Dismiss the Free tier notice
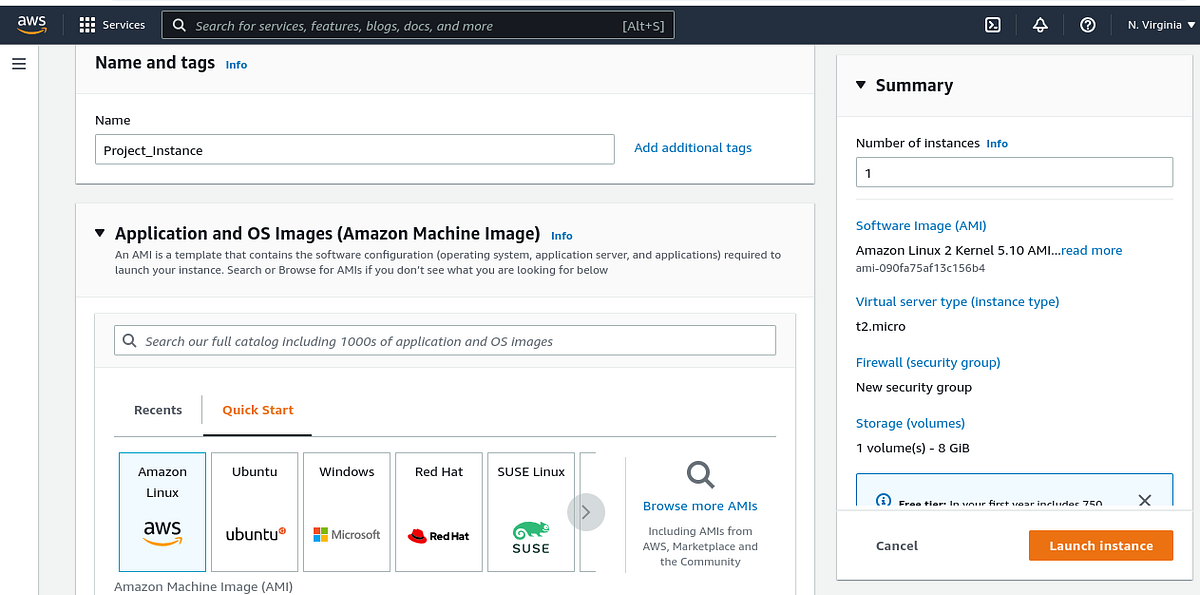Viewport: 1200px width, 595px height. [x=1144, y=500]
